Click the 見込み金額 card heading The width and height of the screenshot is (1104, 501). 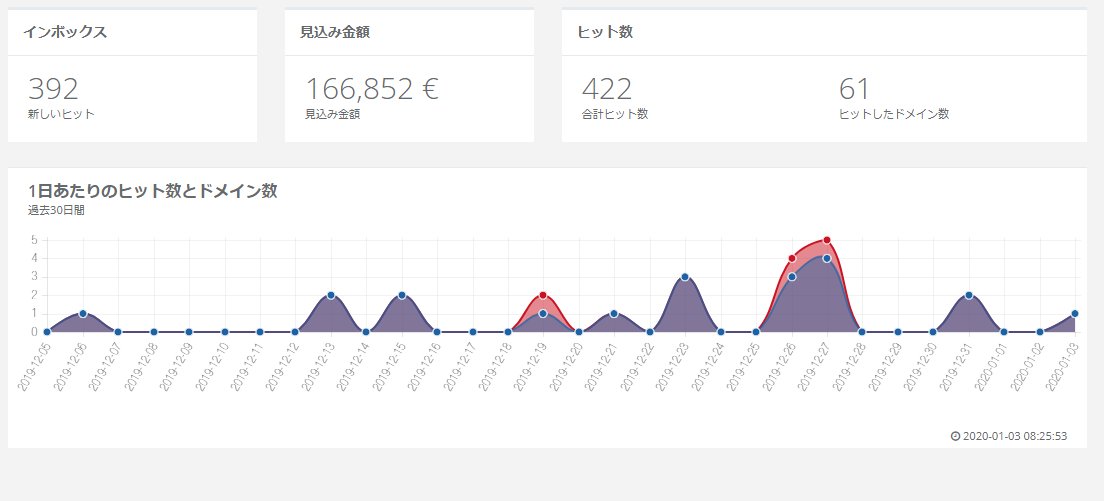(x=335, y=32)
